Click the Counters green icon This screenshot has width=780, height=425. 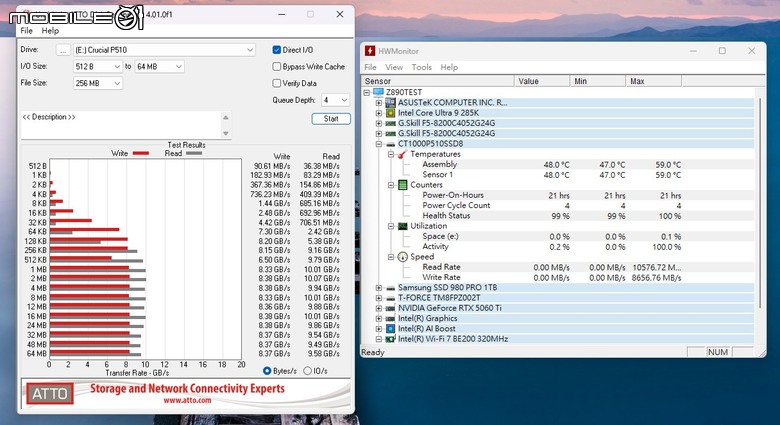click(x=402, y=185)
